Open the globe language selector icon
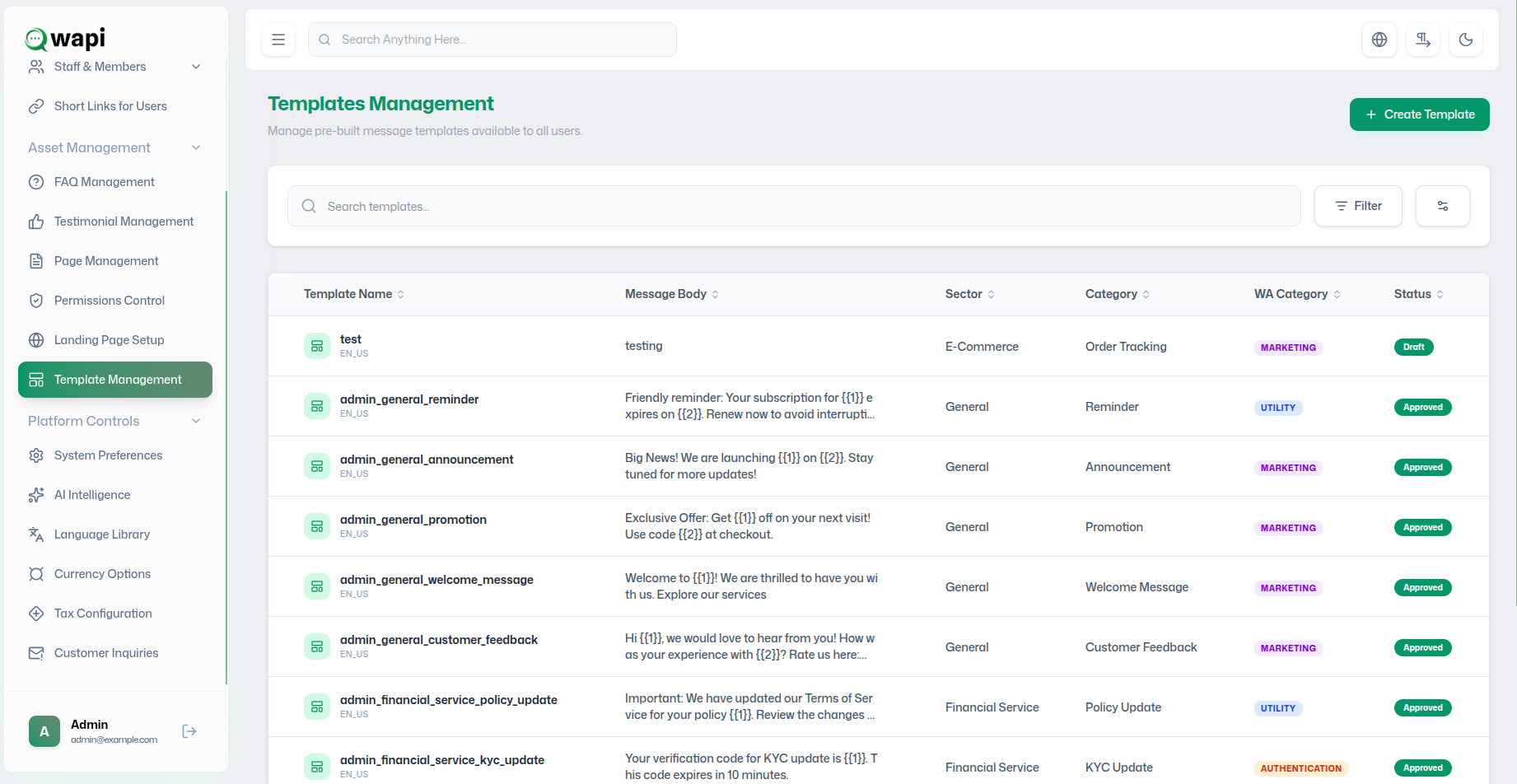 tap(1379, 40)
